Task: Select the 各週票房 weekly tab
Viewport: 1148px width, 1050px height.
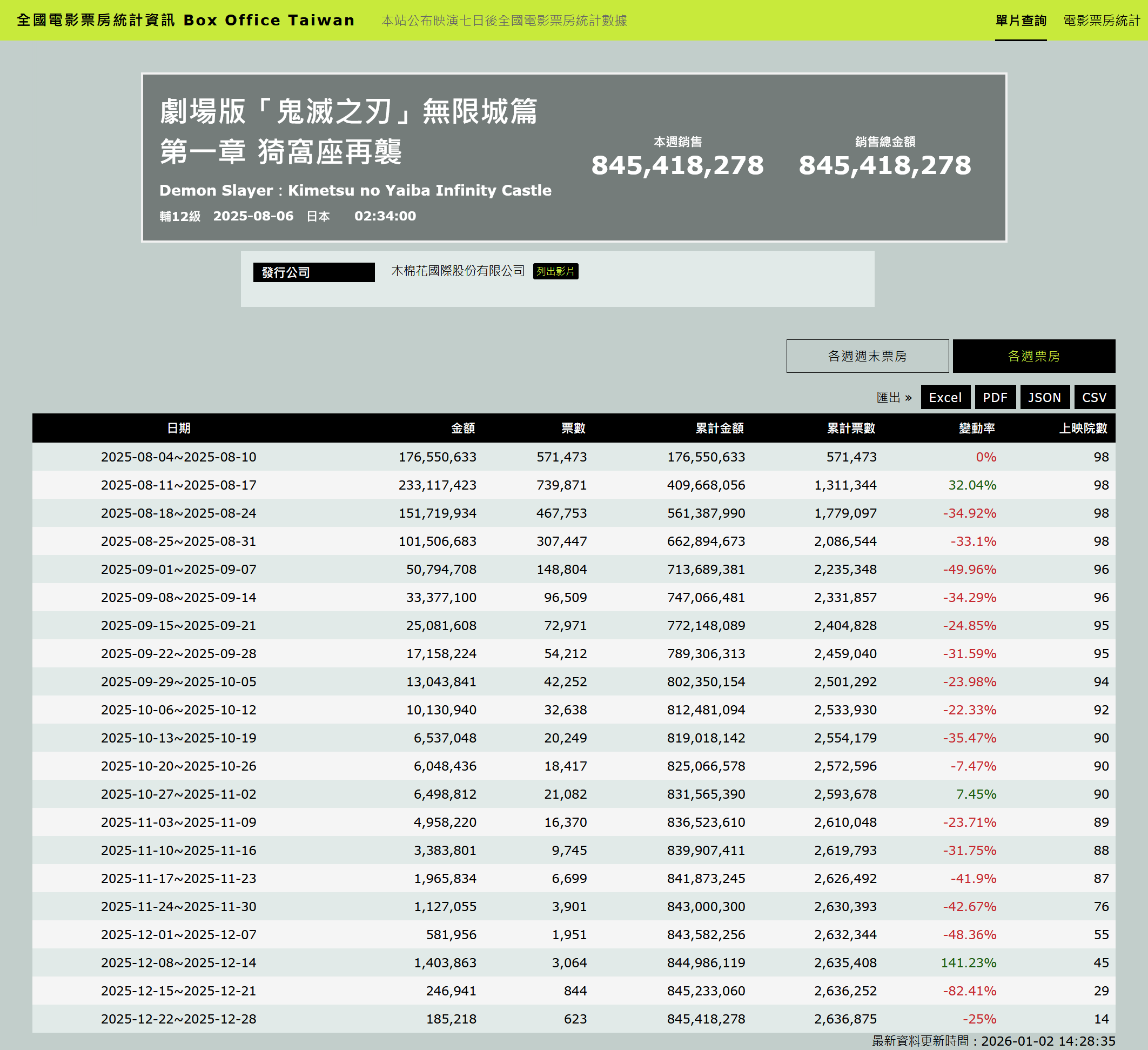Action: [x=1033, y=356]
